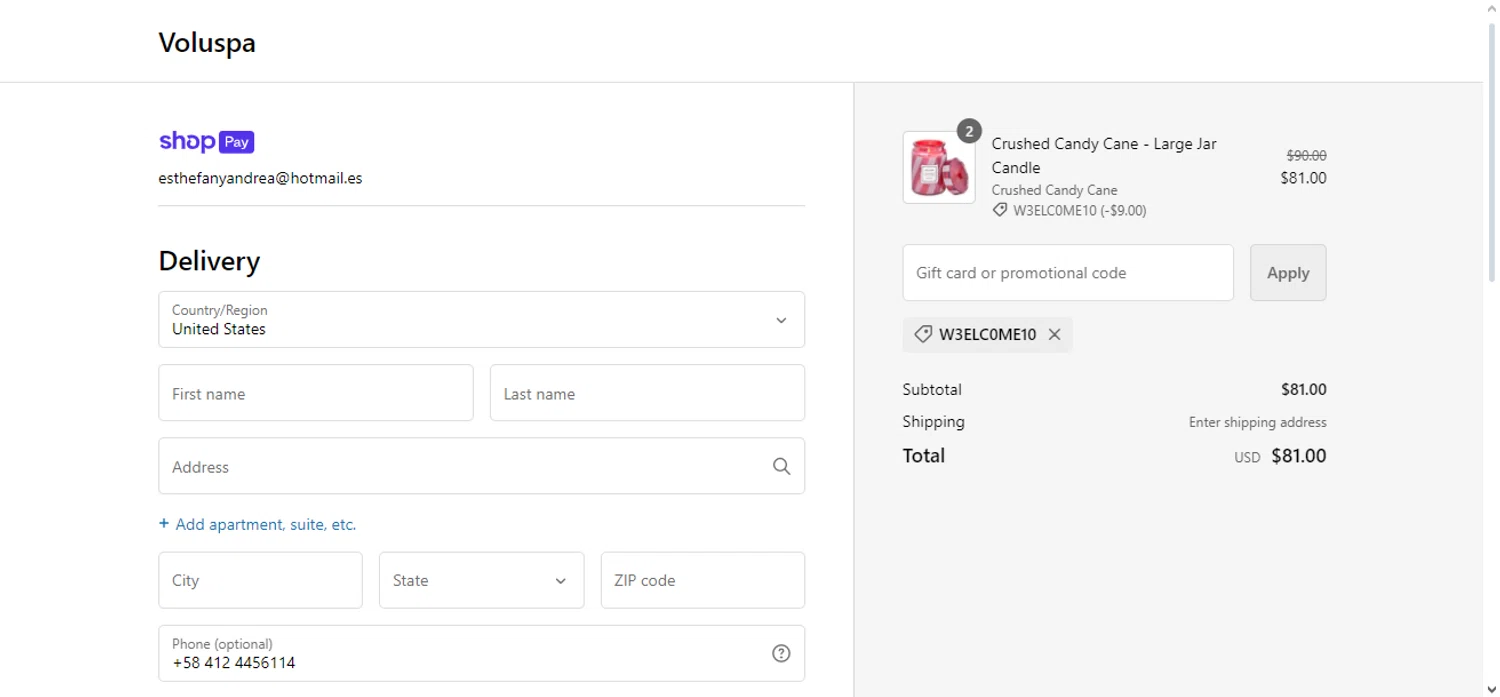The height and width of the screenshot is (697, 1500).
Task: Open the Country/Region dropdown
Action: (x=481, y=320)
